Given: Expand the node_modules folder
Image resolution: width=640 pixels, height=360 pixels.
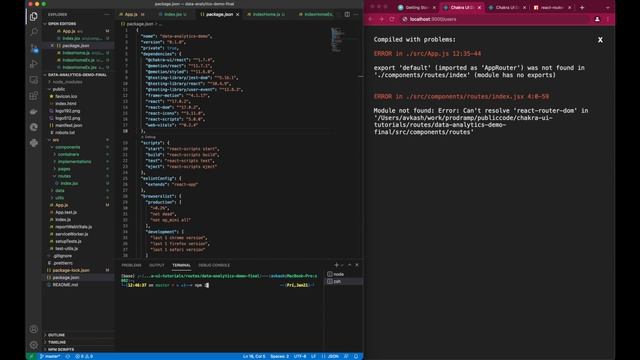Looking at the screenshot, I should (x=67, y=82).
